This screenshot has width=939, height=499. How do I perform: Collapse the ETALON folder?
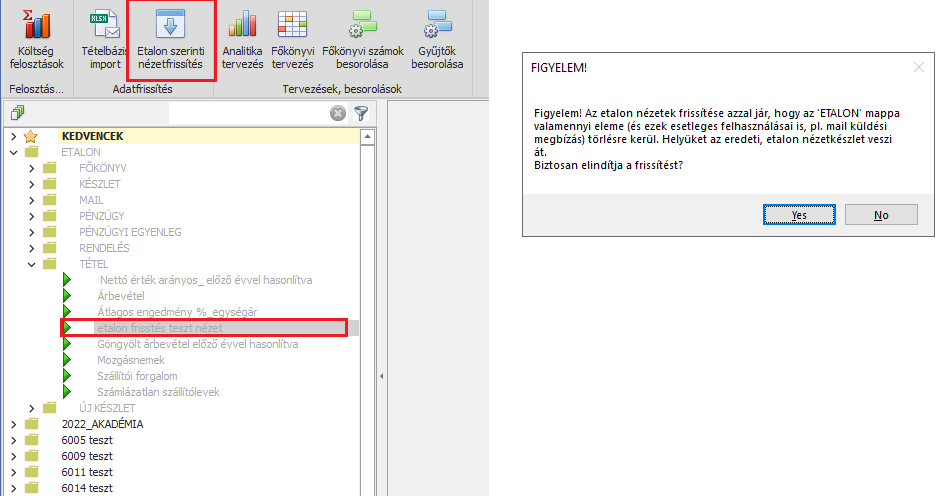pyautogui.click(x=13, y=152)
